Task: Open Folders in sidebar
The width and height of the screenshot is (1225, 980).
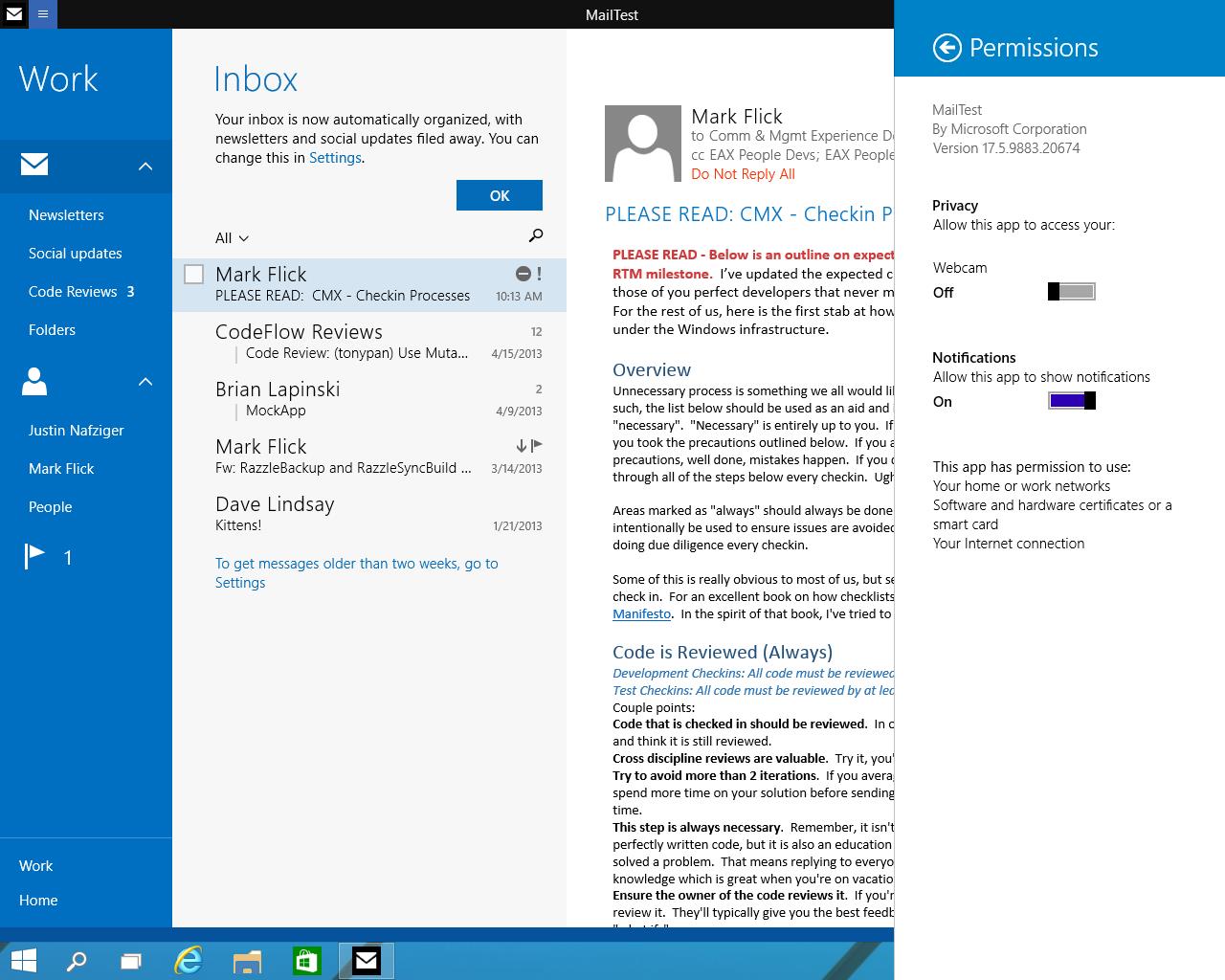Action: click(x=52, y=329)
